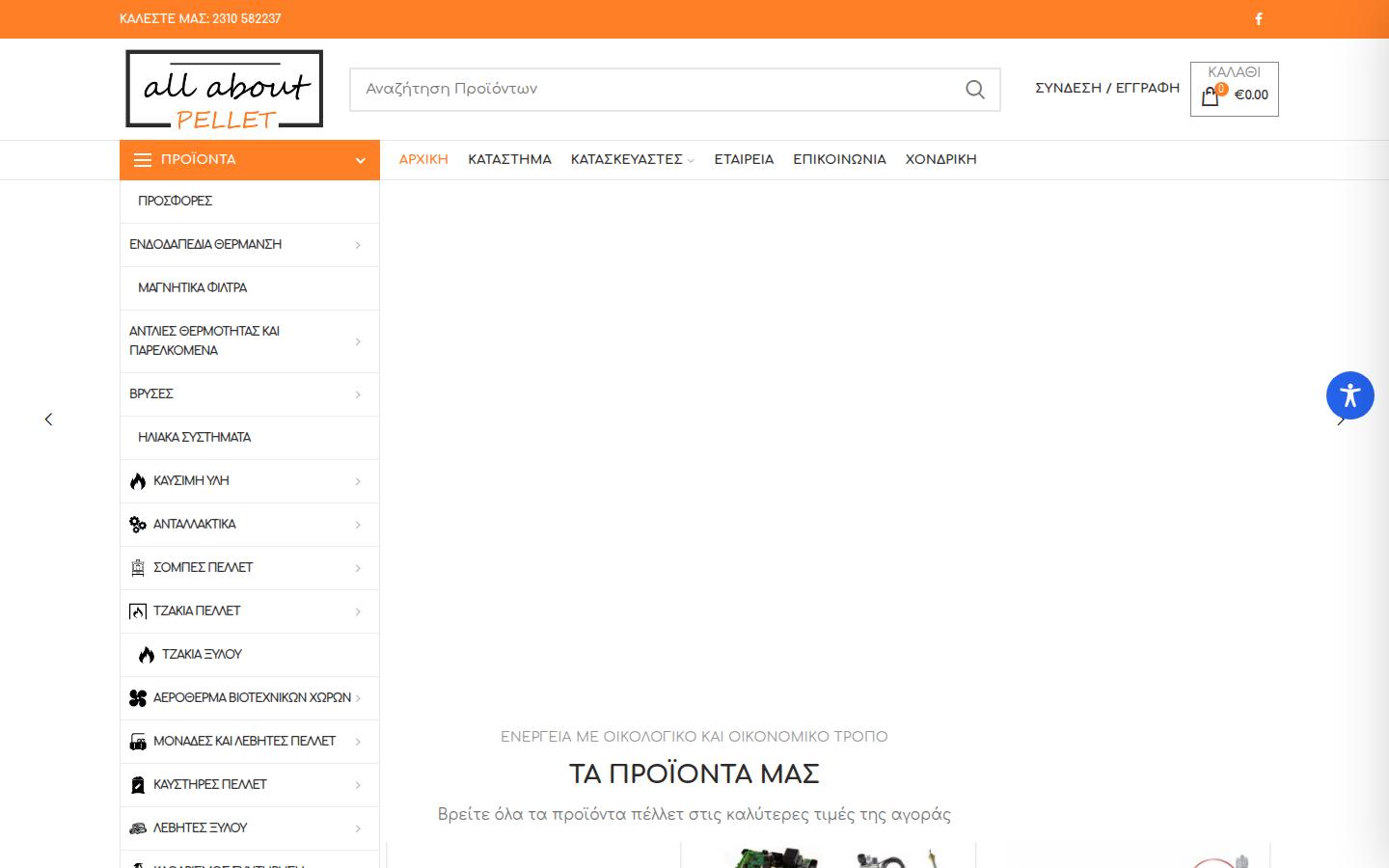Go to ΑΡΧΙΚΗ home page
The width and height of the screenshot is (1389, 868).
[423, 160]
